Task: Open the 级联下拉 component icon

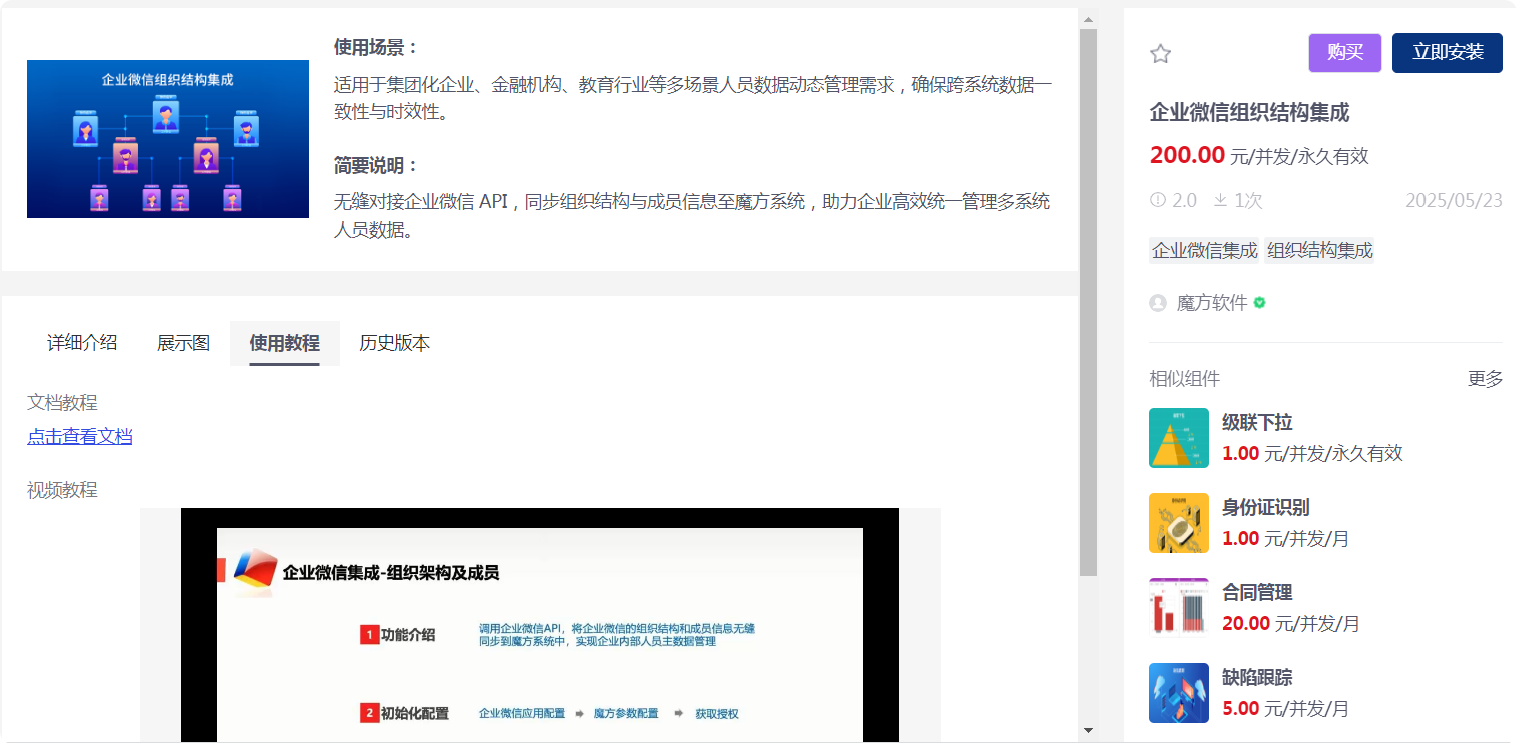Action: coord(1179,438)
